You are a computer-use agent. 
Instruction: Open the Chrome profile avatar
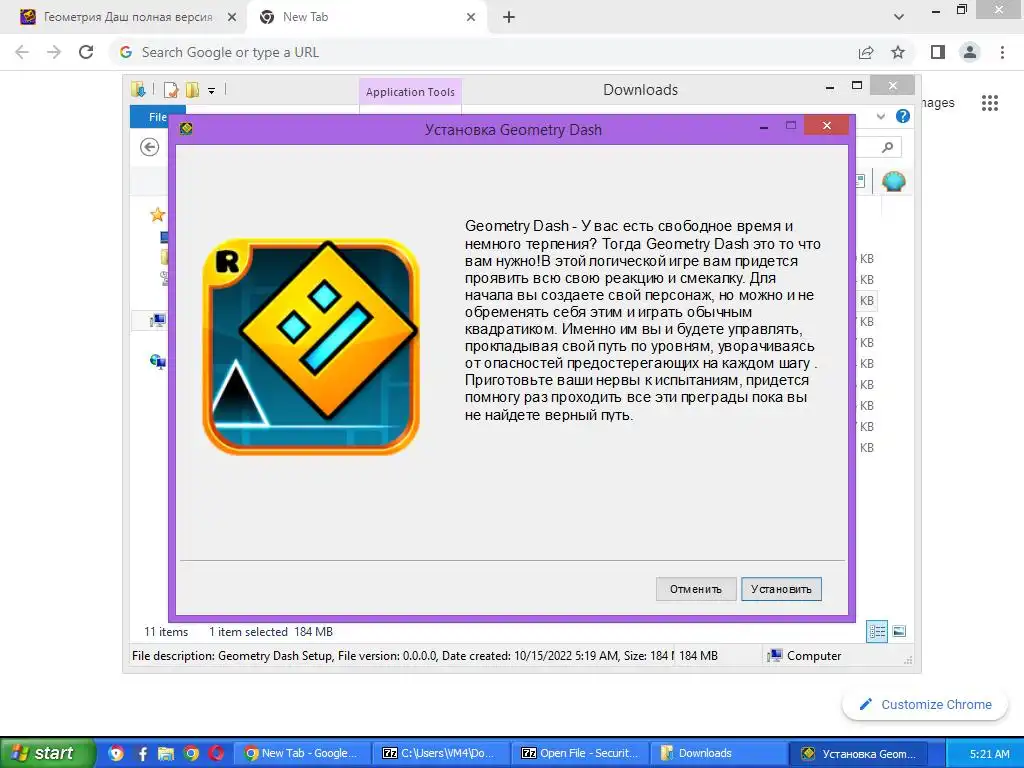coord(970,52)
